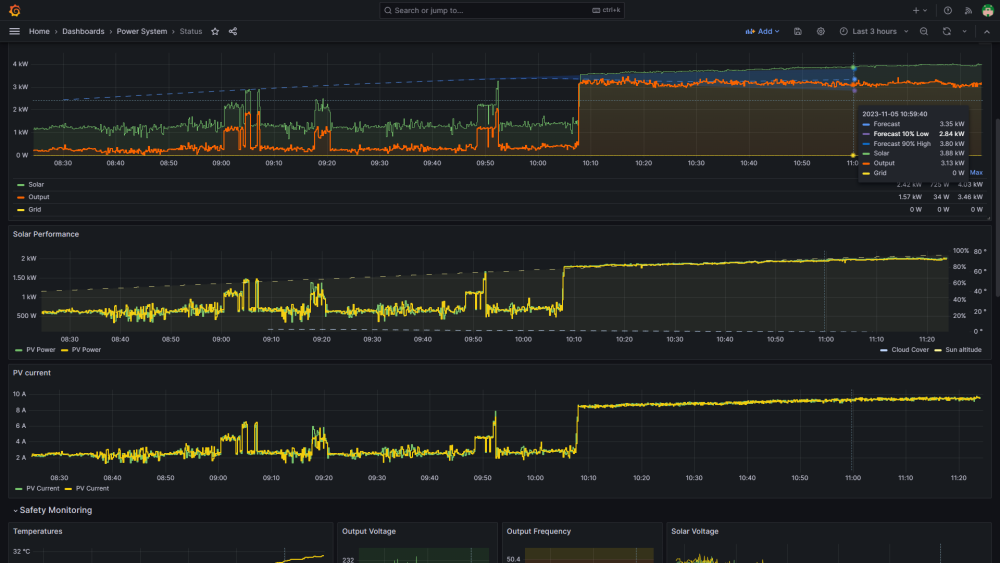Open the Add panel dropdown
Image resolution: width=1000 pixels, height=563 pixels.
762,31
